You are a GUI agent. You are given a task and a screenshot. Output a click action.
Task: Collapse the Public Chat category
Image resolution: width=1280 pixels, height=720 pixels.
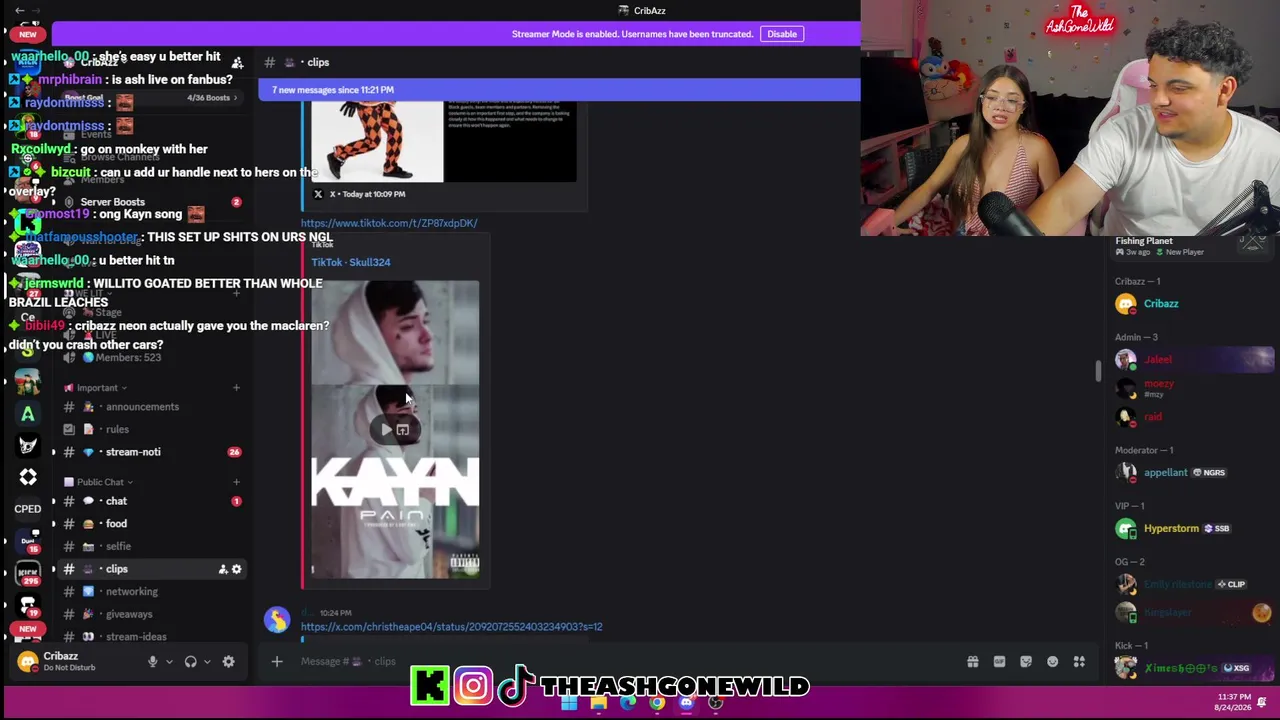(x=100, y=482)
